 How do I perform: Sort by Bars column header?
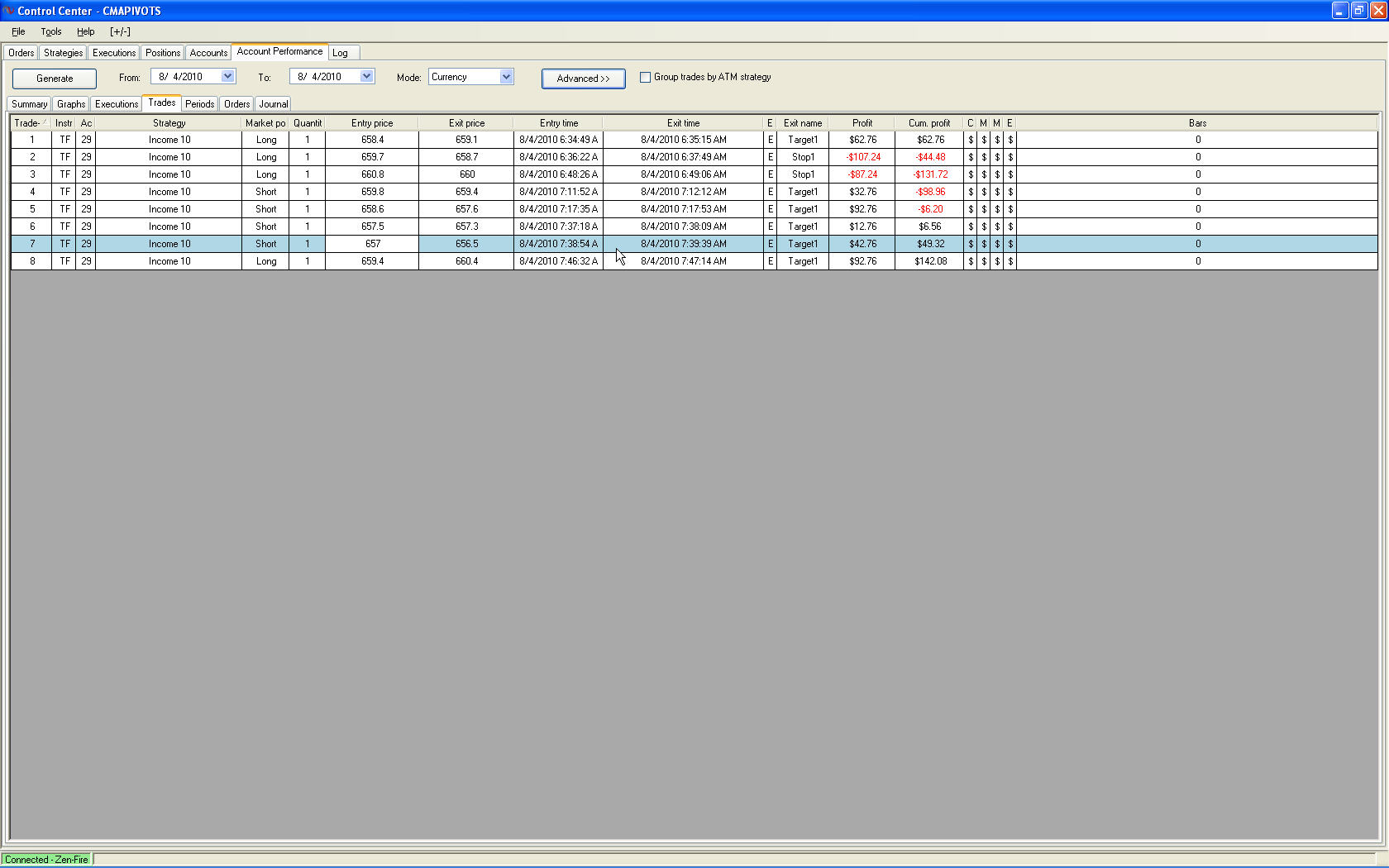tap(1197, 123)
